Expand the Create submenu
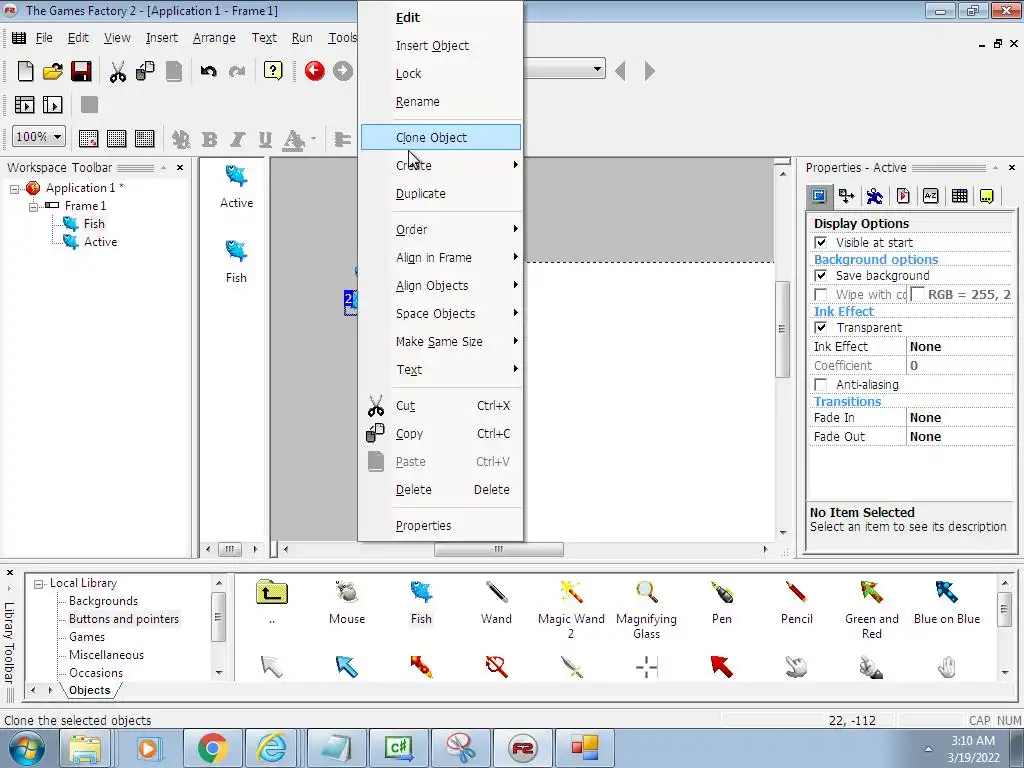The width and height of the screenshot is (1024, 768). click(441, 165)
